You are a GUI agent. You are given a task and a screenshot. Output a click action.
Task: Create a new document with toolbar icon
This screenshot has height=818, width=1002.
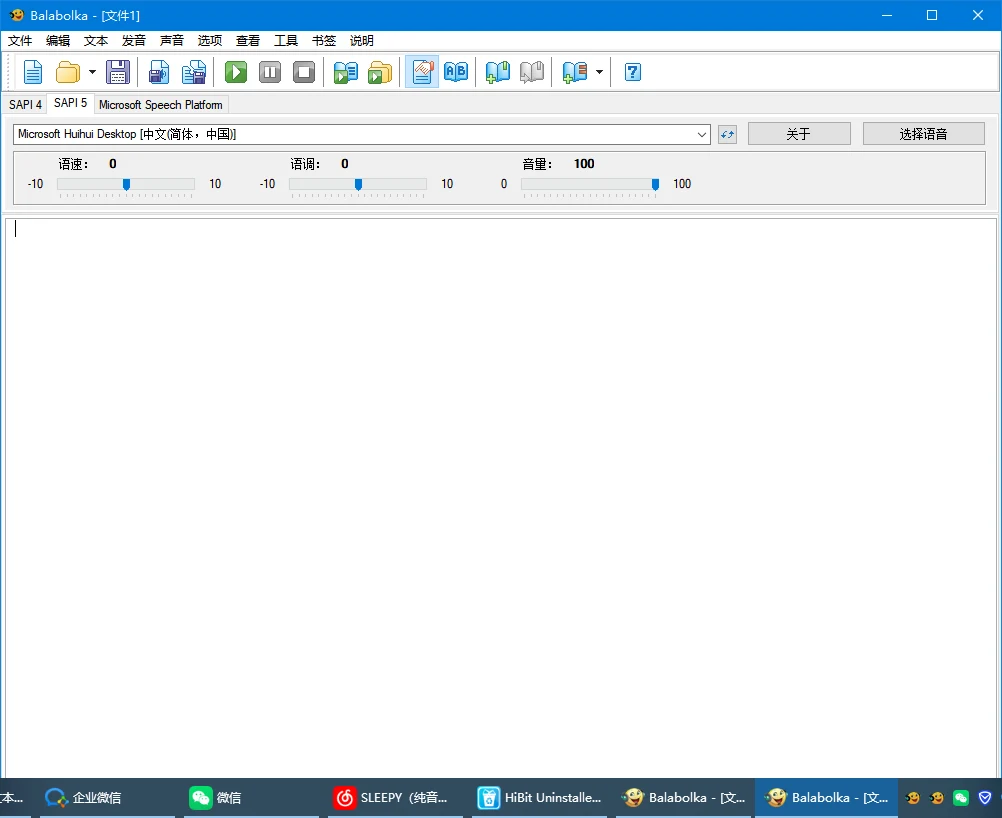point(33,72)
